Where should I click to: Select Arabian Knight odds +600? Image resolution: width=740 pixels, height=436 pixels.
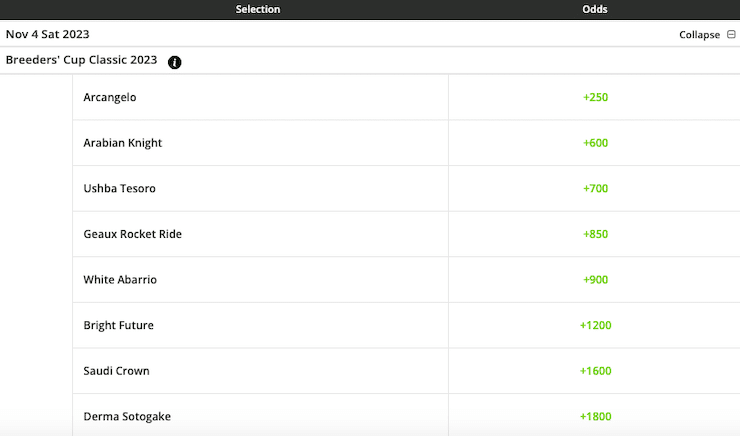click(595, 143)
